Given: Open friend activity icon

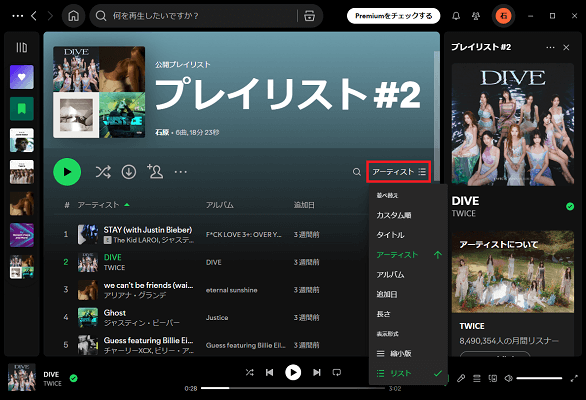Looking at the screenshot, I should point(476,16).
